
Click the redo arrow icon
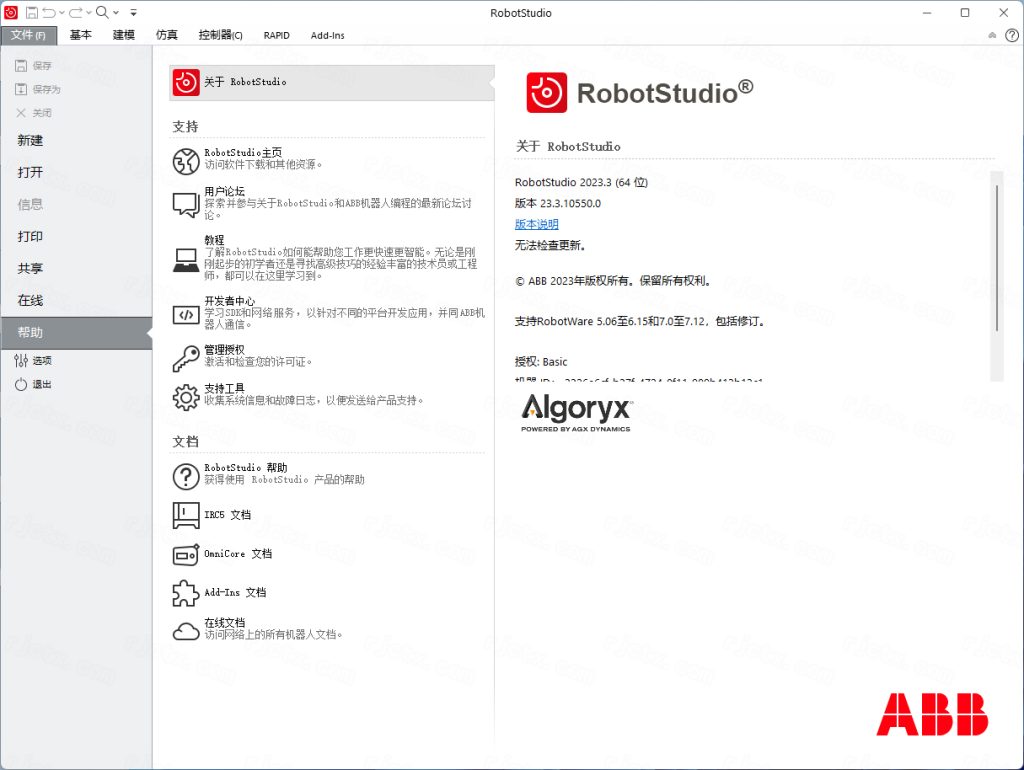[76, 12]
